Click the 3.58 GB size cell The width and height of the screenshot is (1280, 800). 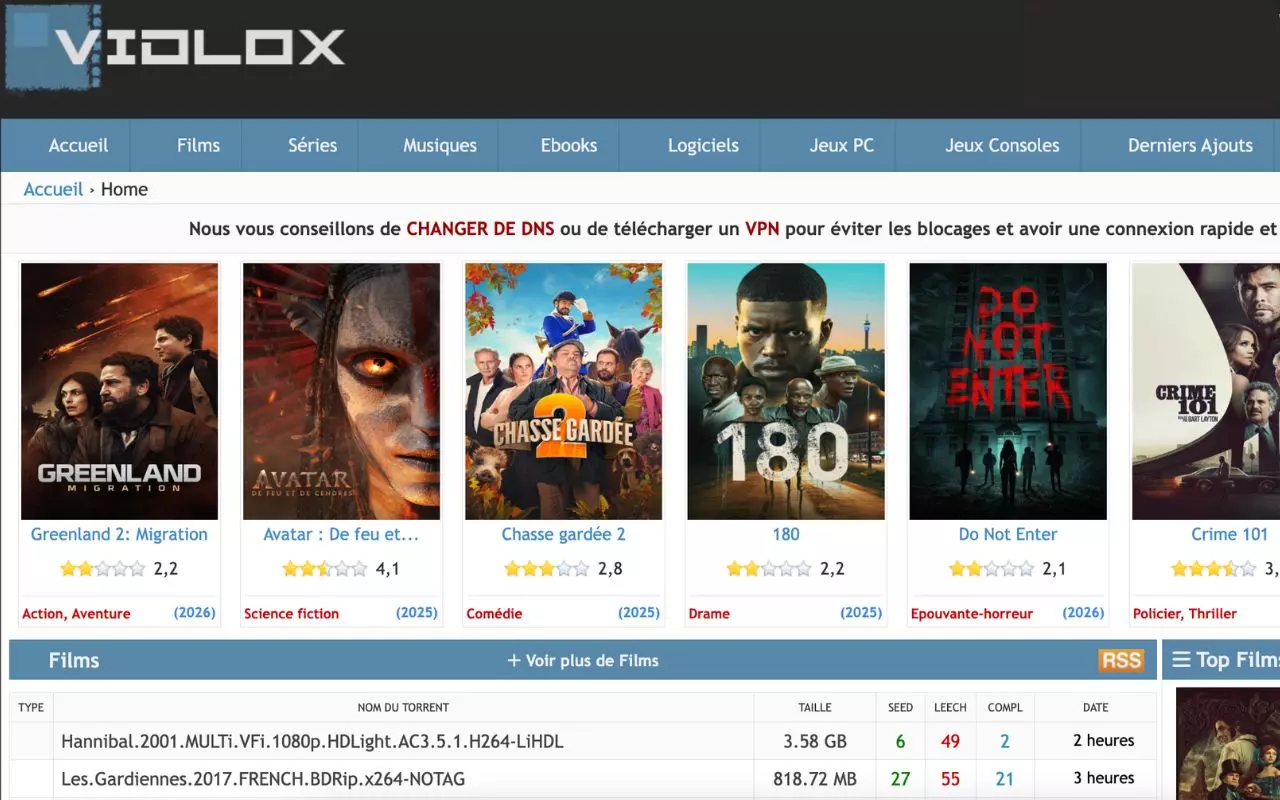point(815,742)
